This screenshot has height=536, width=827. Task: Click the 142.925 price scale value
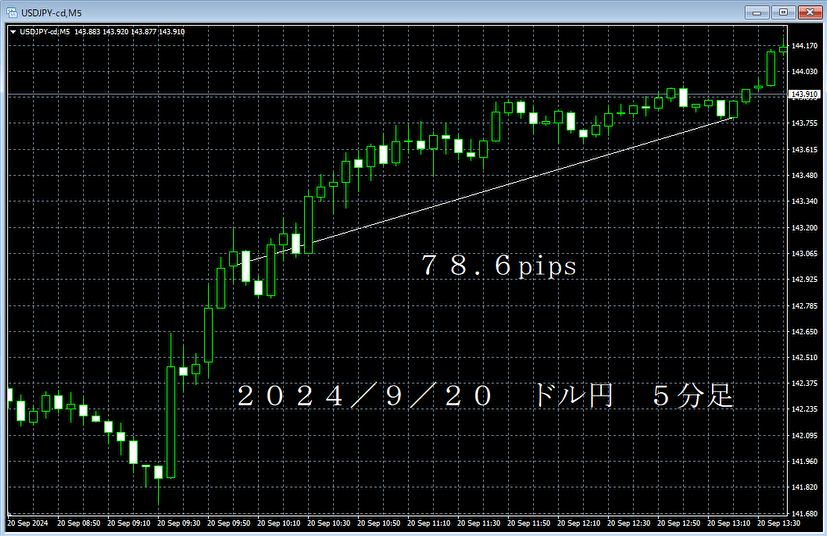[x=804, y=280]
